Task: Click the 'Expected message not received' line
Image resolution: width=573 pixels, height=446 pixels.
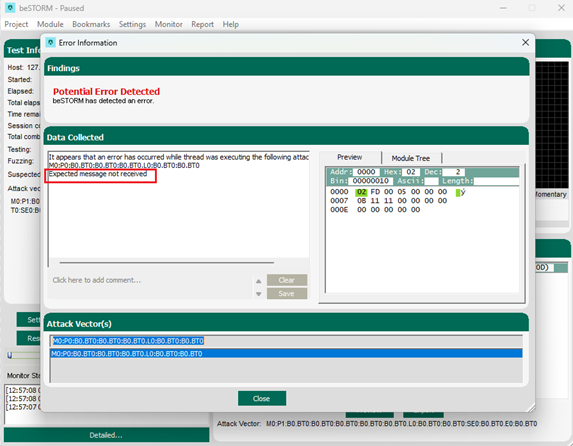Action: (x=98, y=174)
